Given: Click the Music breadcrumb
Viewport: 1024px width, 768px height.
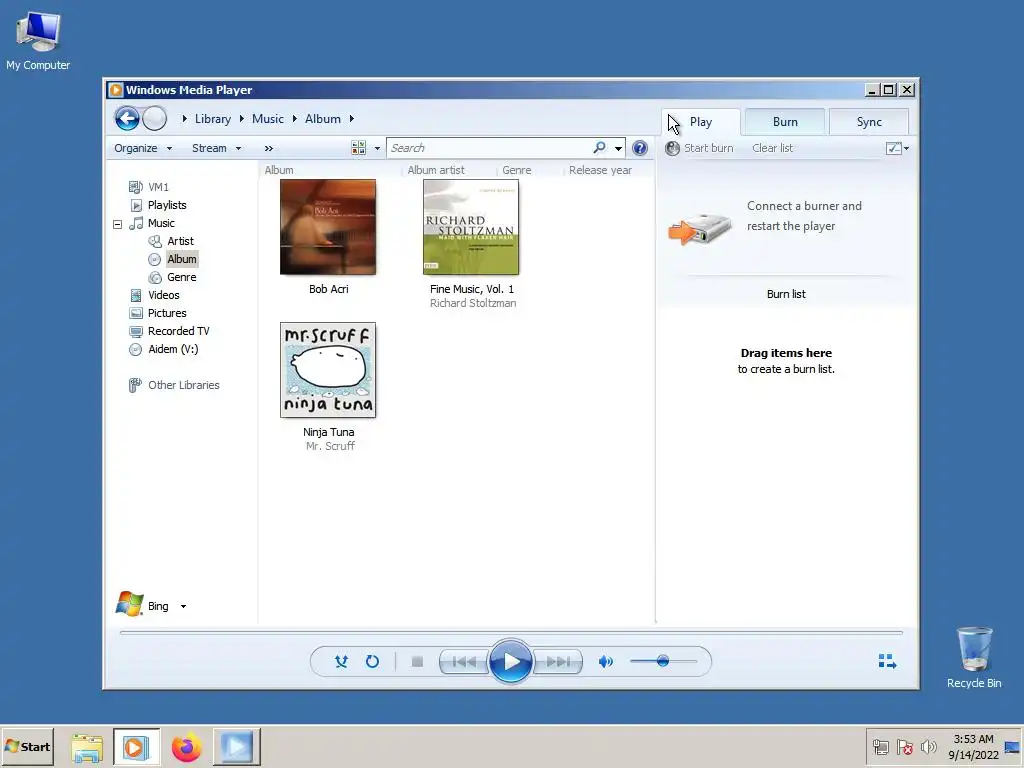Looking at the screenshot, I should pos(268,119).
